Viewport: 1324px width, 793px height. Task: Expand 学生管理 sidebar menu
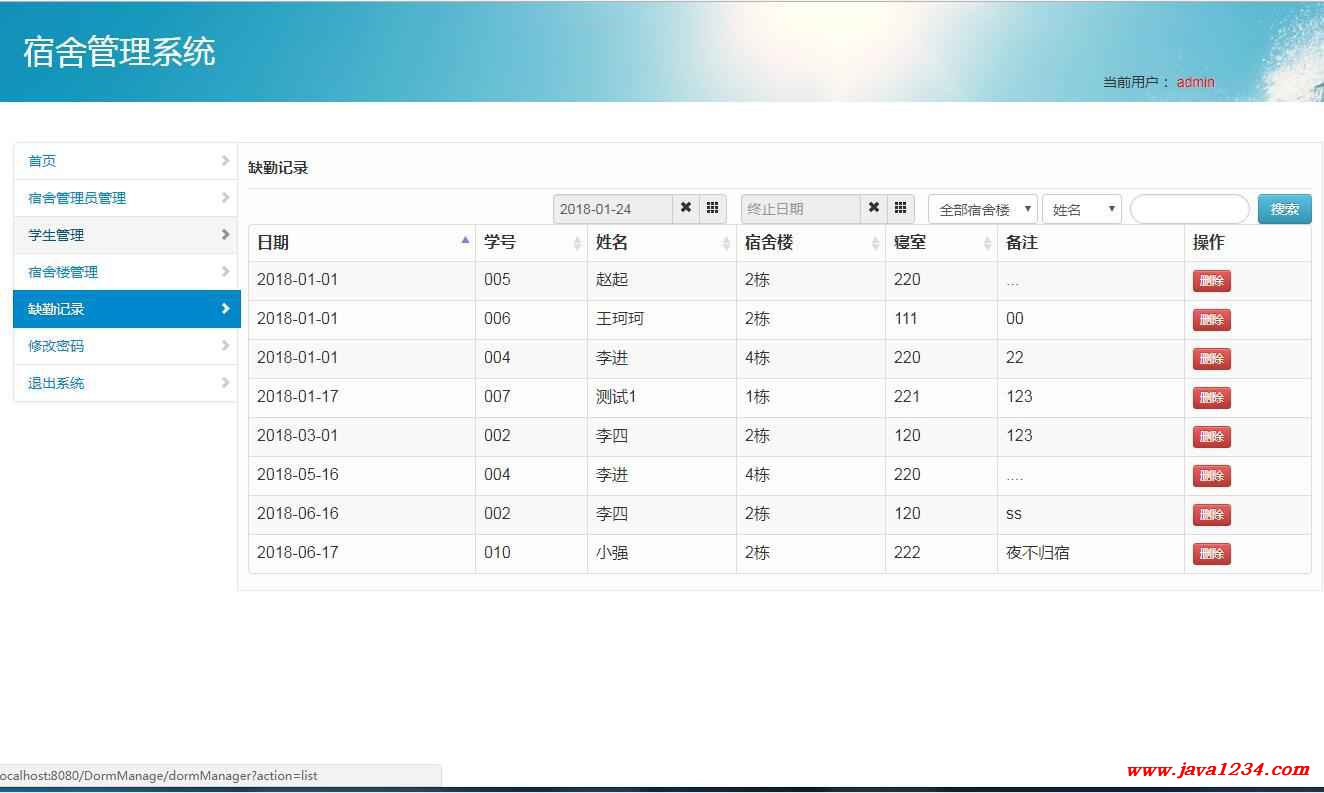pos(126,235)
